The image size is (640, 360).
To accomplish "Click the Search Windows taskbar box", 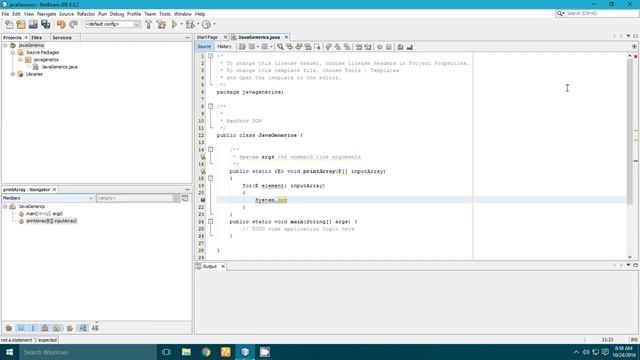I will [x=88, y=352].
